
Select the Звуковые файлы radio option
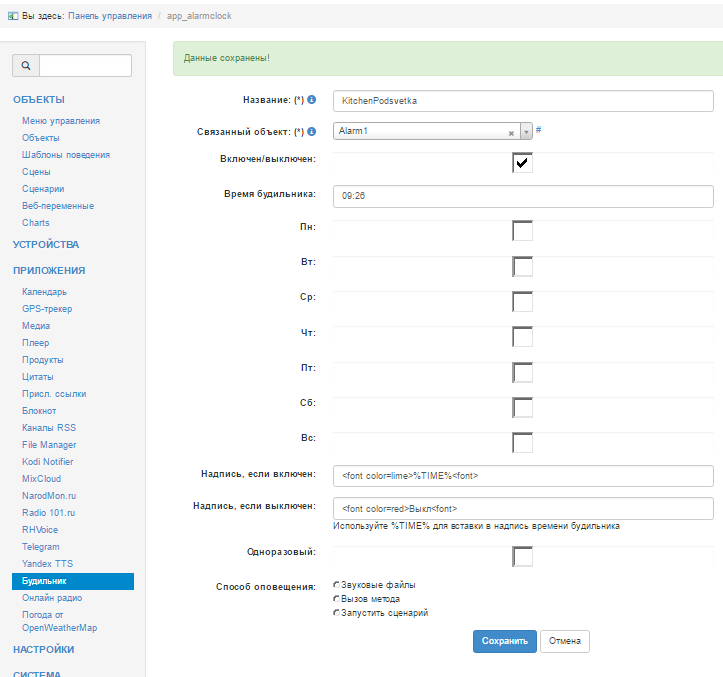(336, 585)
